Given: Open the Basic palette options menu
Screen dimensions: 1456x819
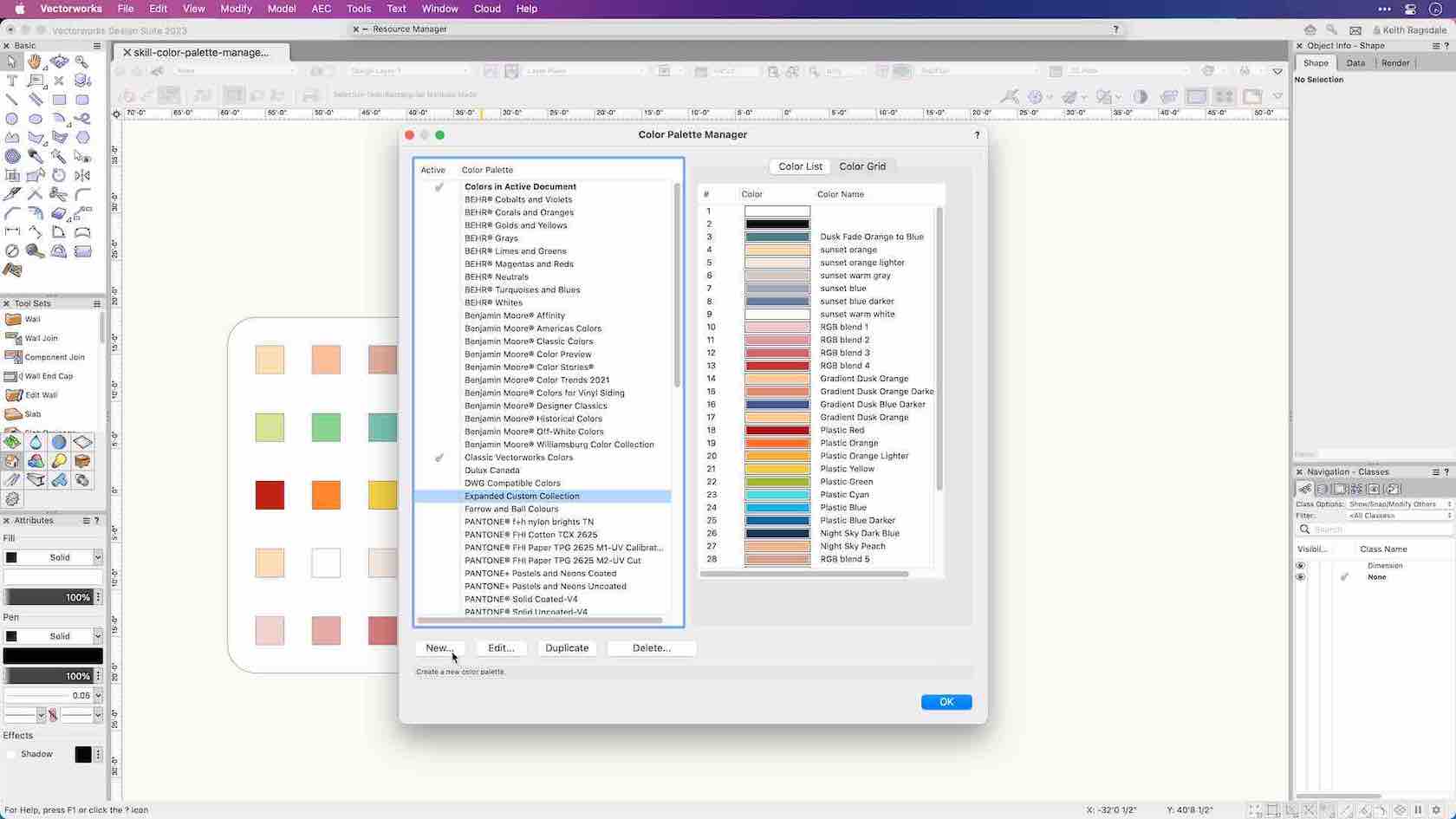Looking at the screenshot, I should tap(97, 46).
